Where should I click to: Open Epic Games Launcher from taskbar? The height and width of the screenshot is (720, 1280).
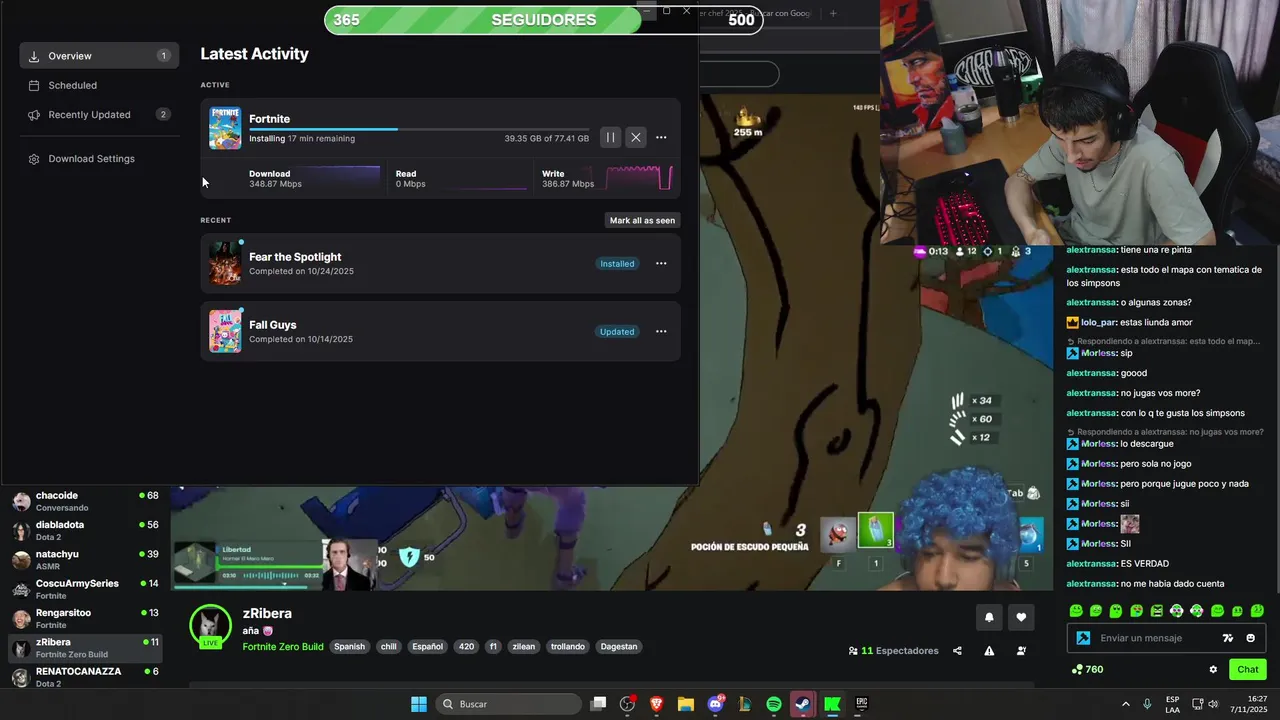[x=861, y=704]
